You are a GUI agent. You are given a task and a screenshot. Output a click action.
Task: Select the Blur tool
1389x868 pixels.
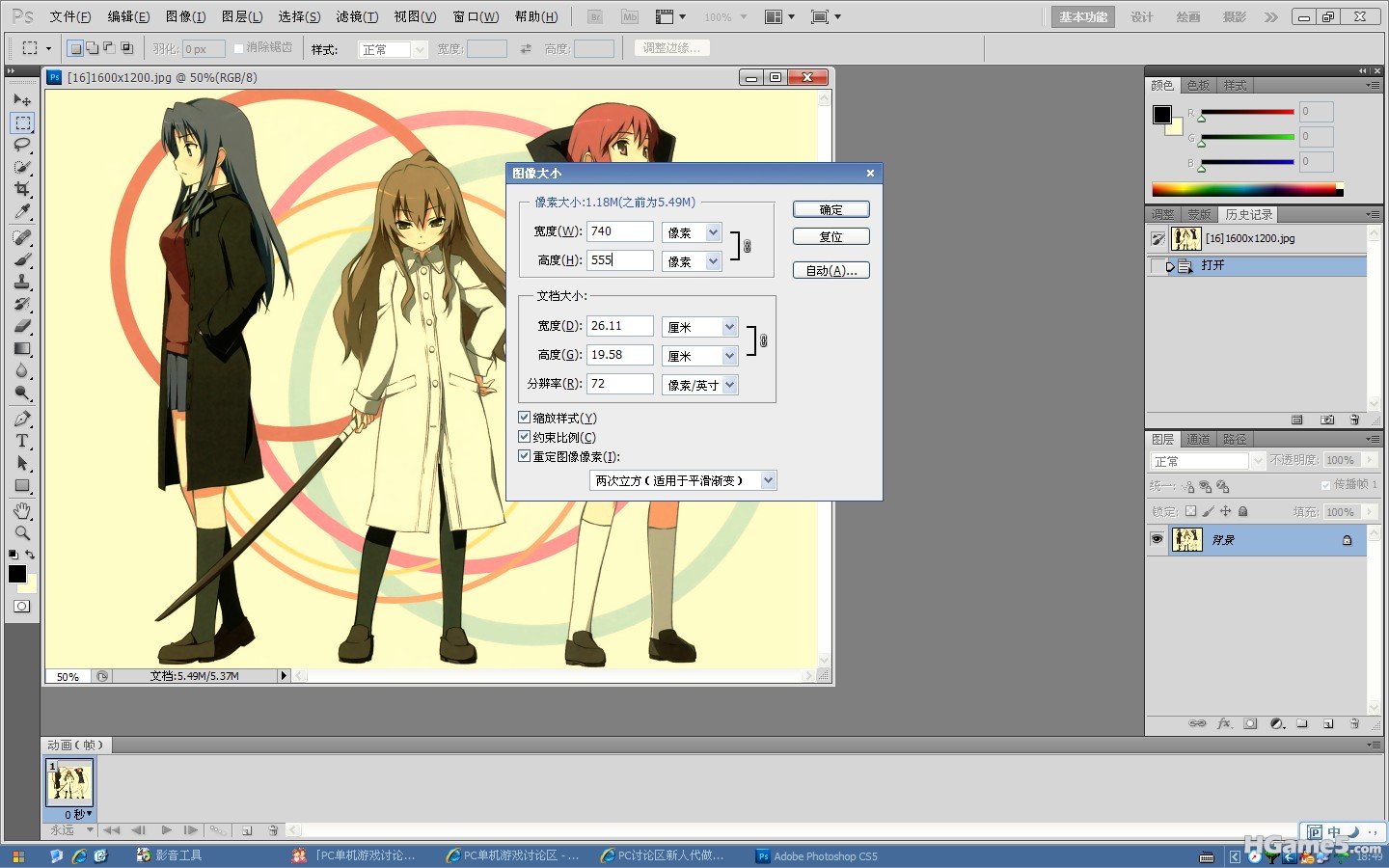[22, 370]
